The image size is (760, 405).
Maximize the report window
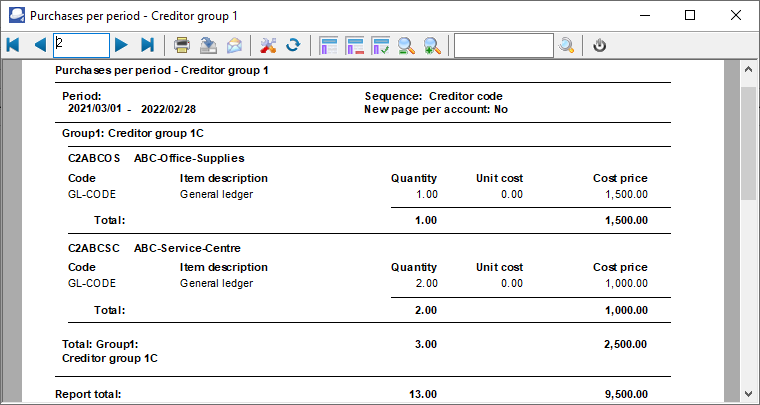pyautogui.click(x=690, y=16)
